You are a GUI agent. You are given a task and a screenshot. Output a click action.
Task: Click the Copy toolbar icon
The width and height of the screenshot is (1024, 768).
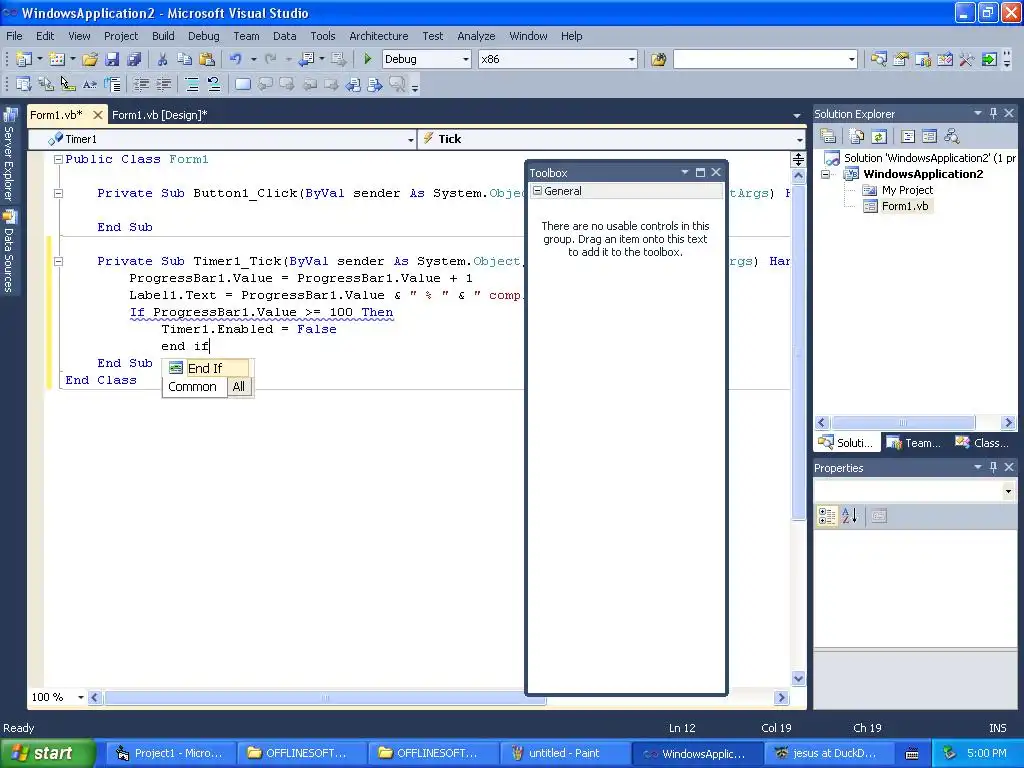185,59
